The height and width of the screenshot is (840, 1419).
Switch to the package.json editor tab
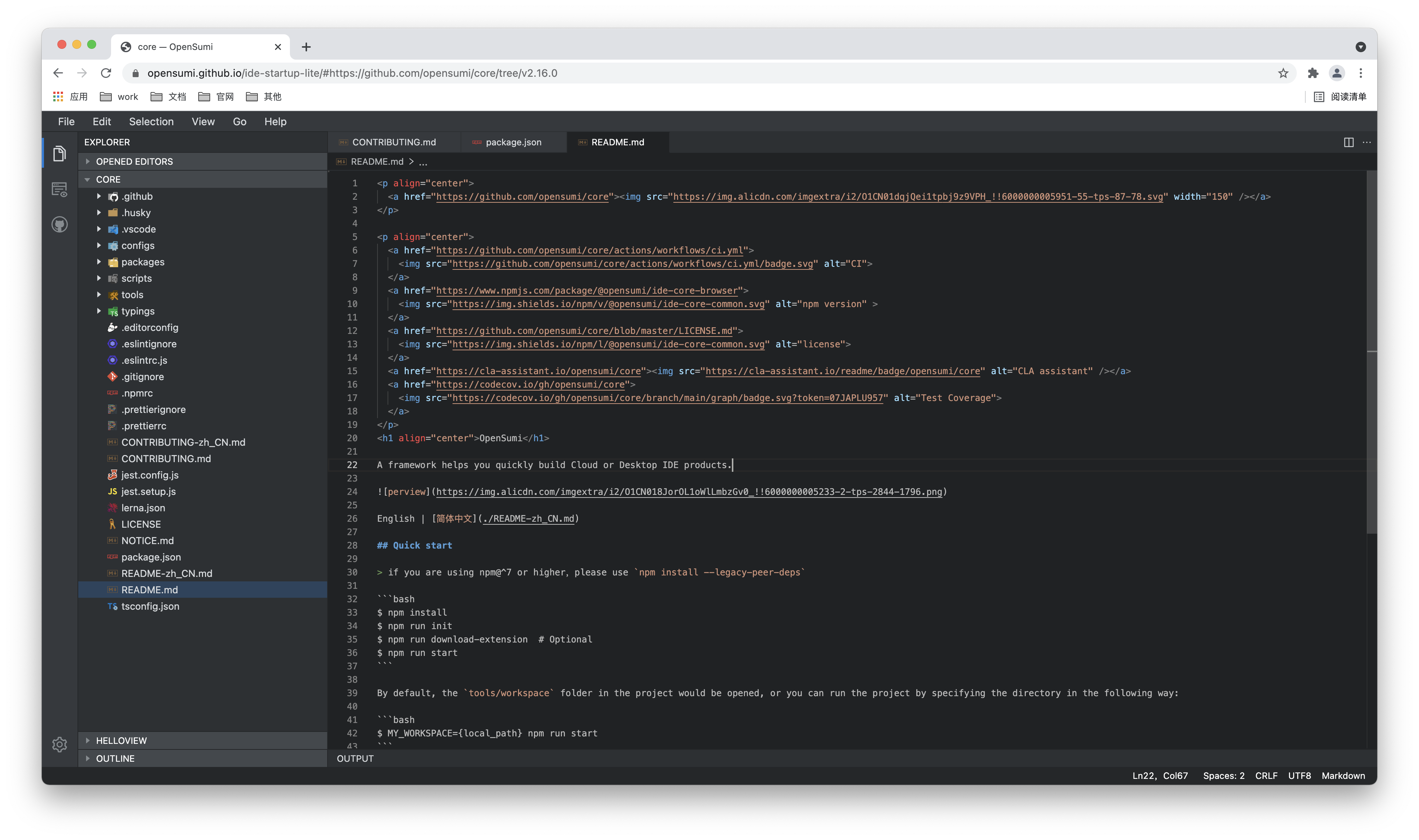(514, 142)
